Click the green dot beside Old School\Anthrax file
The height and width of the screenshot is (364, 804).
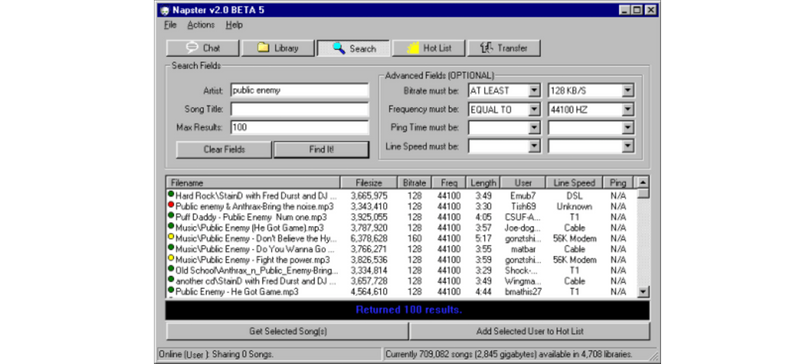171,269
